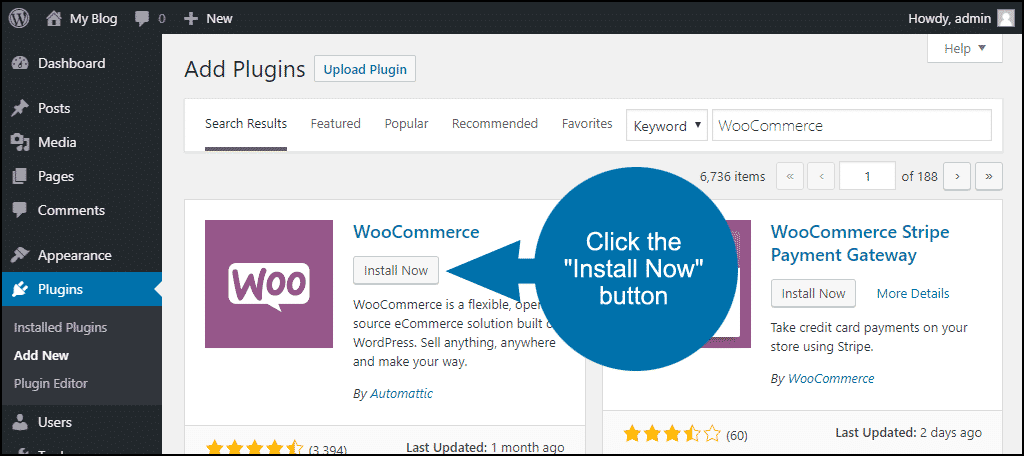Viewport: 1024px width, 456px height.
Task: Click the plugin search field with WooCommerce
Action: [852, 125]
